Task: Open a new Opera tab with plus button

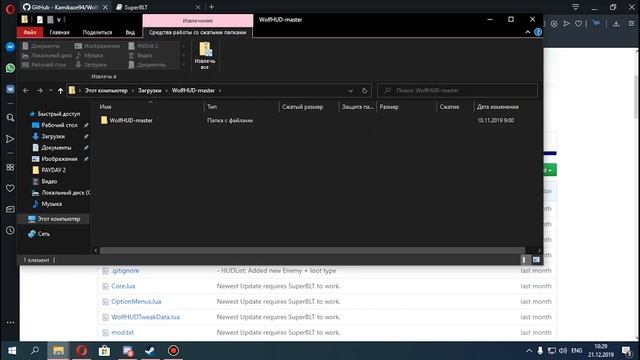Action: point(211,7)
